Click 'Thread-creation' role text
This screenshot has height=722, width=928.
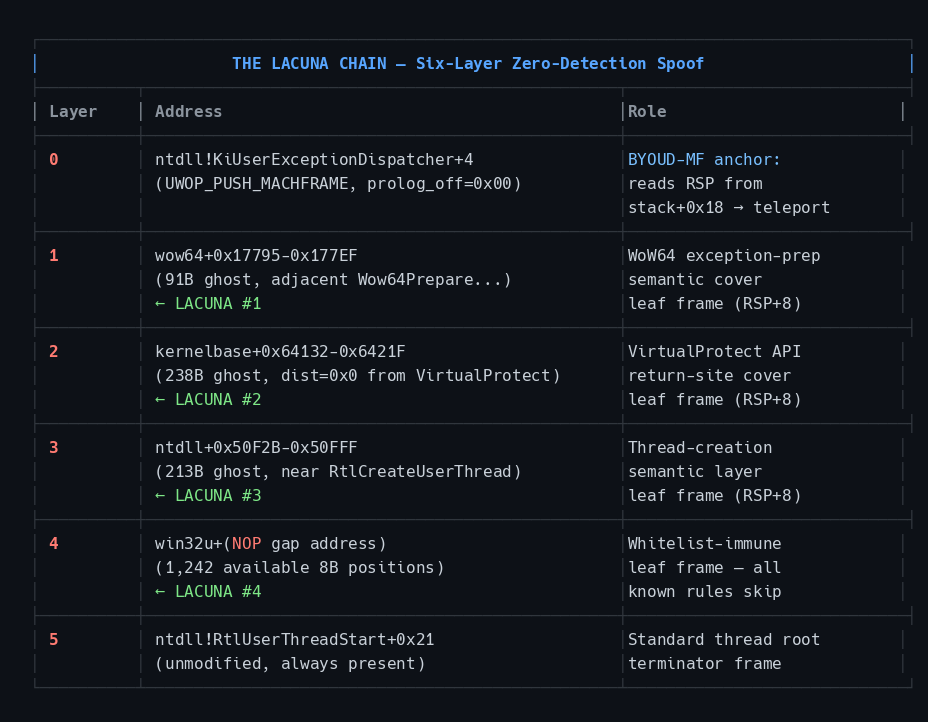tap(700, 447)
